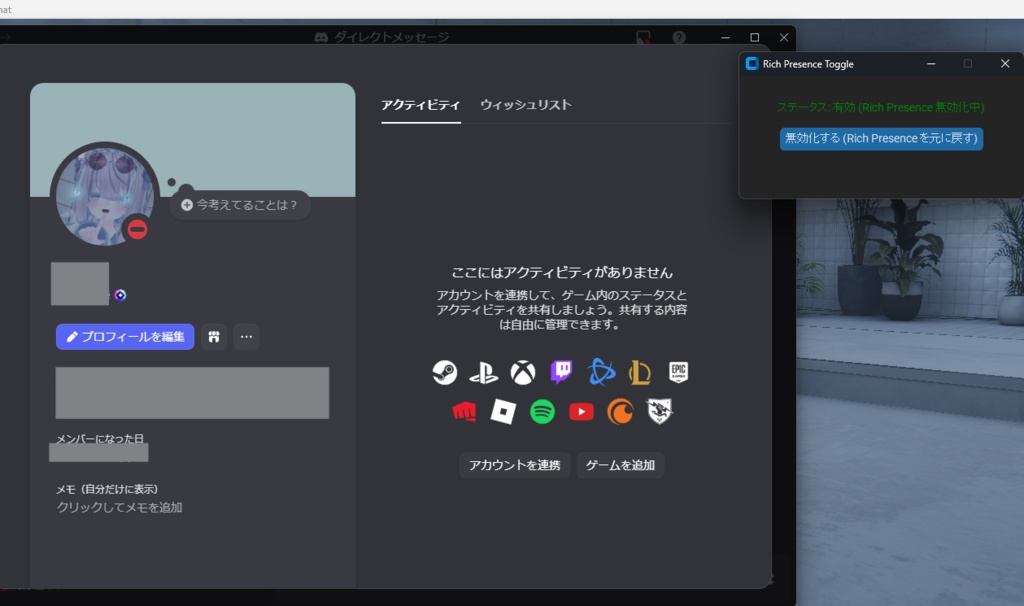Image resolution: width=1024 pixels, height=606 pixels.
Task: Select the アクティビティ tab
Action: coord(420,104)
